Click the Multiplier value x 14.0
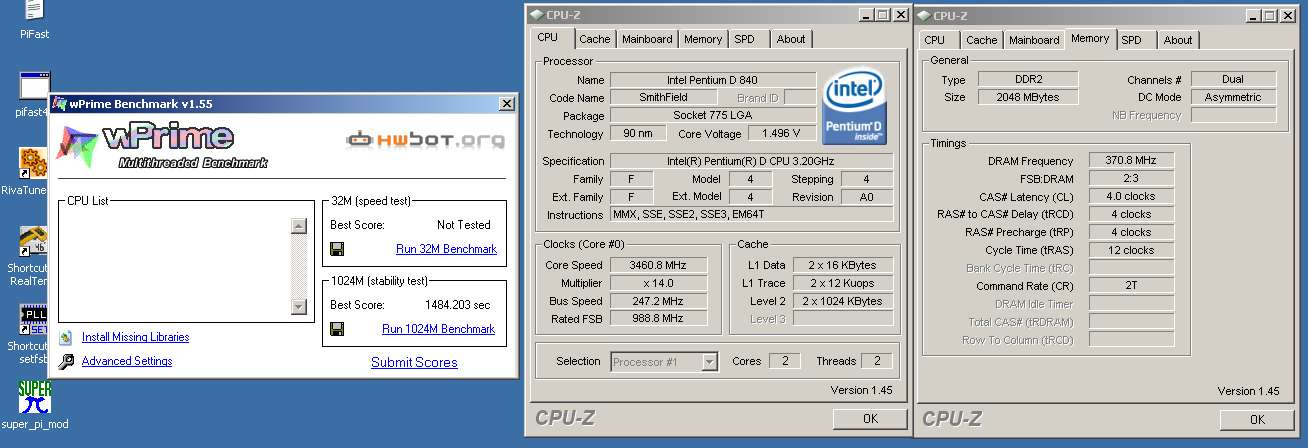This screenshot has width=1308, height=448. 658,283
